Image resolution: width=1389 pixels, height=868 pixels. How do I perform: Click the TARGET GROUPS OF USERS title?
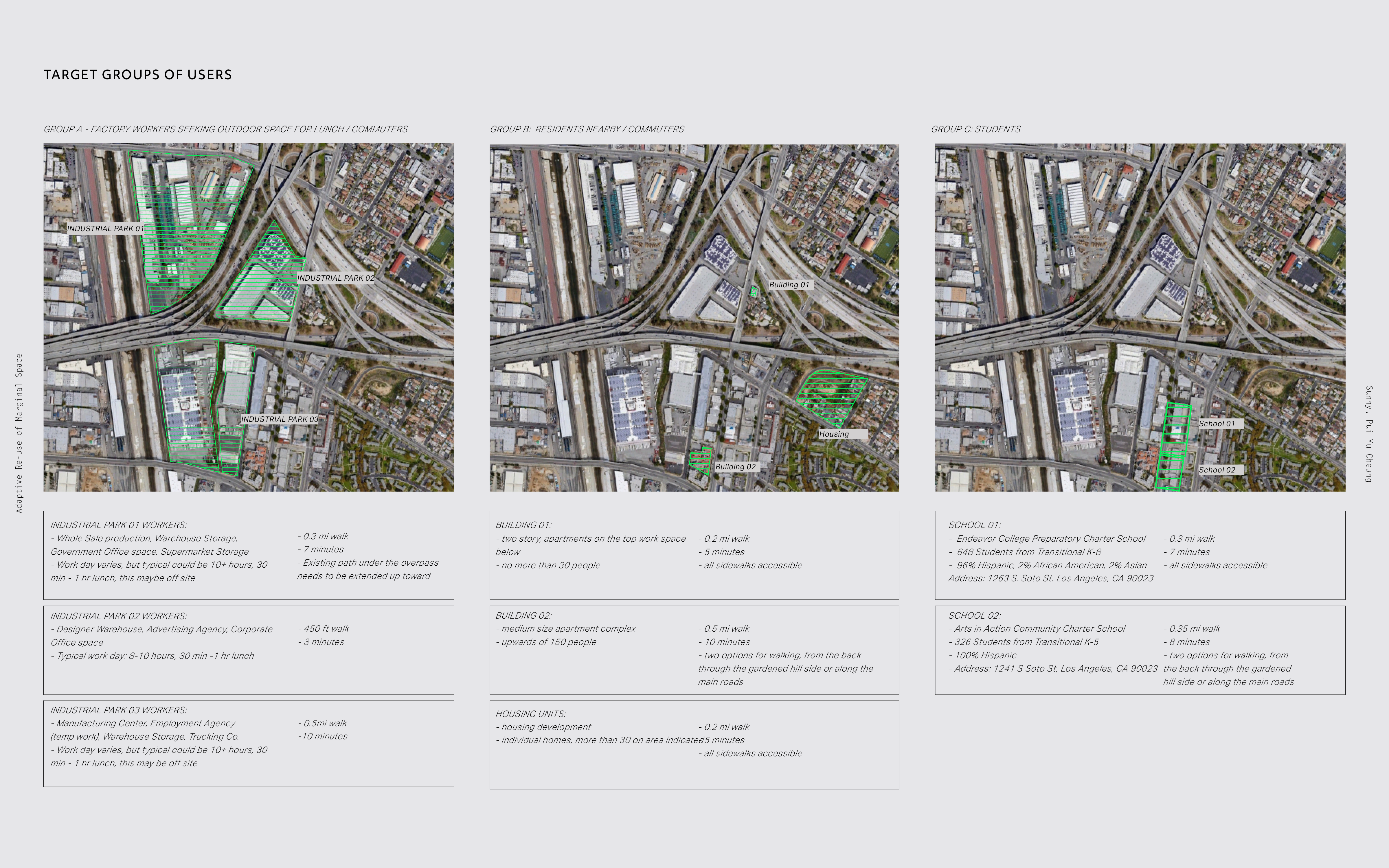138,75
